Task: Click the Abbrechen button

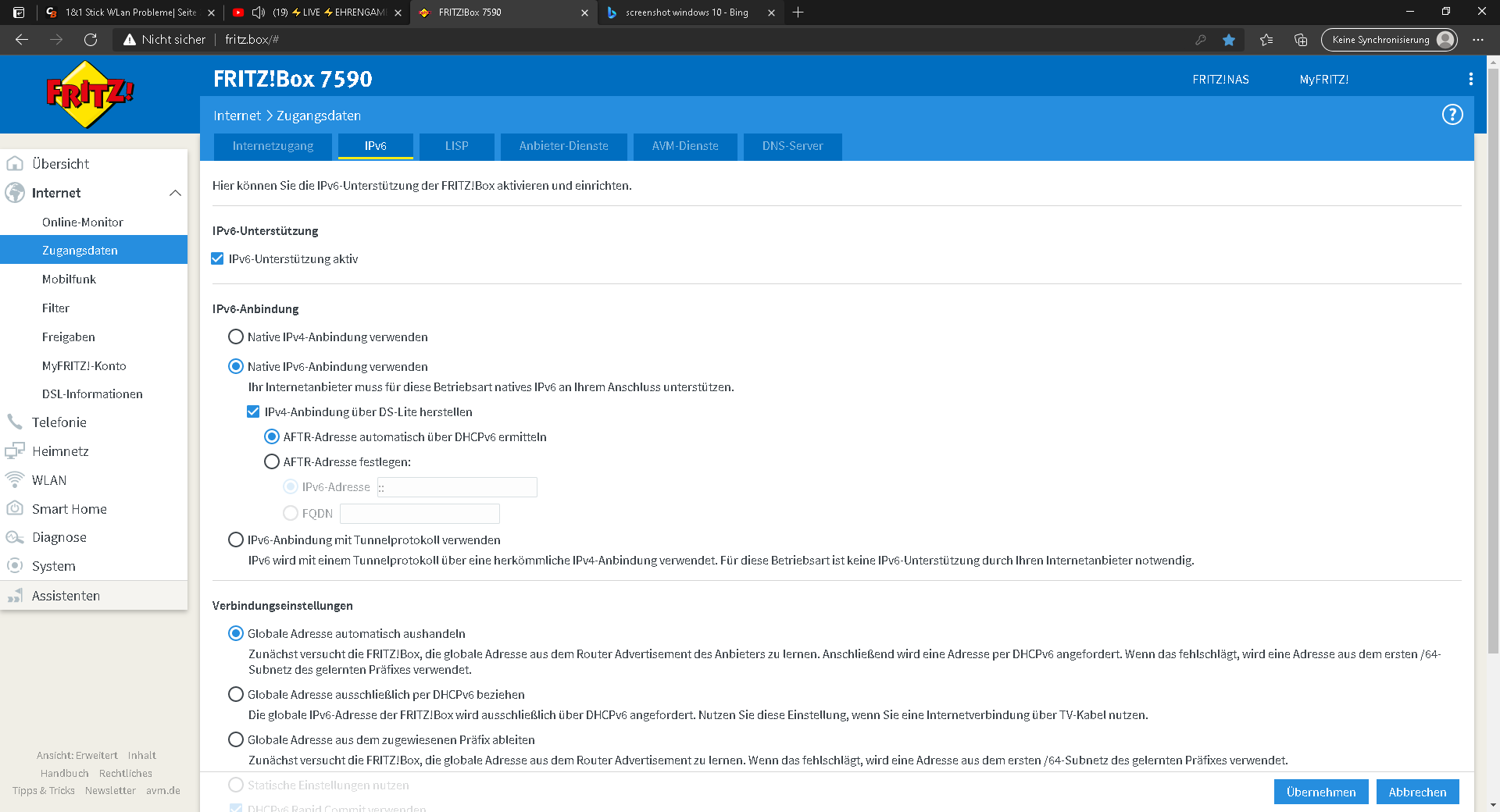Action: [1417, 792]
